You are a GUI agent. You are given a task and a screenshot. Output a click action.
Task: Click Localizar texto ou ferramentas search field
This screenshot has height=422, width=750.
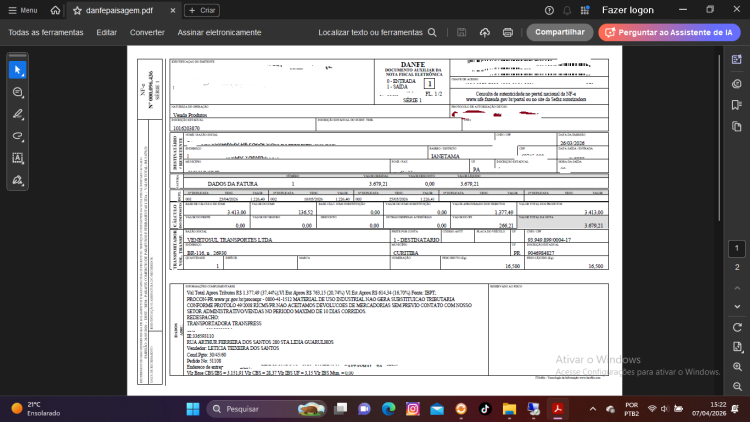coord(377,33)
